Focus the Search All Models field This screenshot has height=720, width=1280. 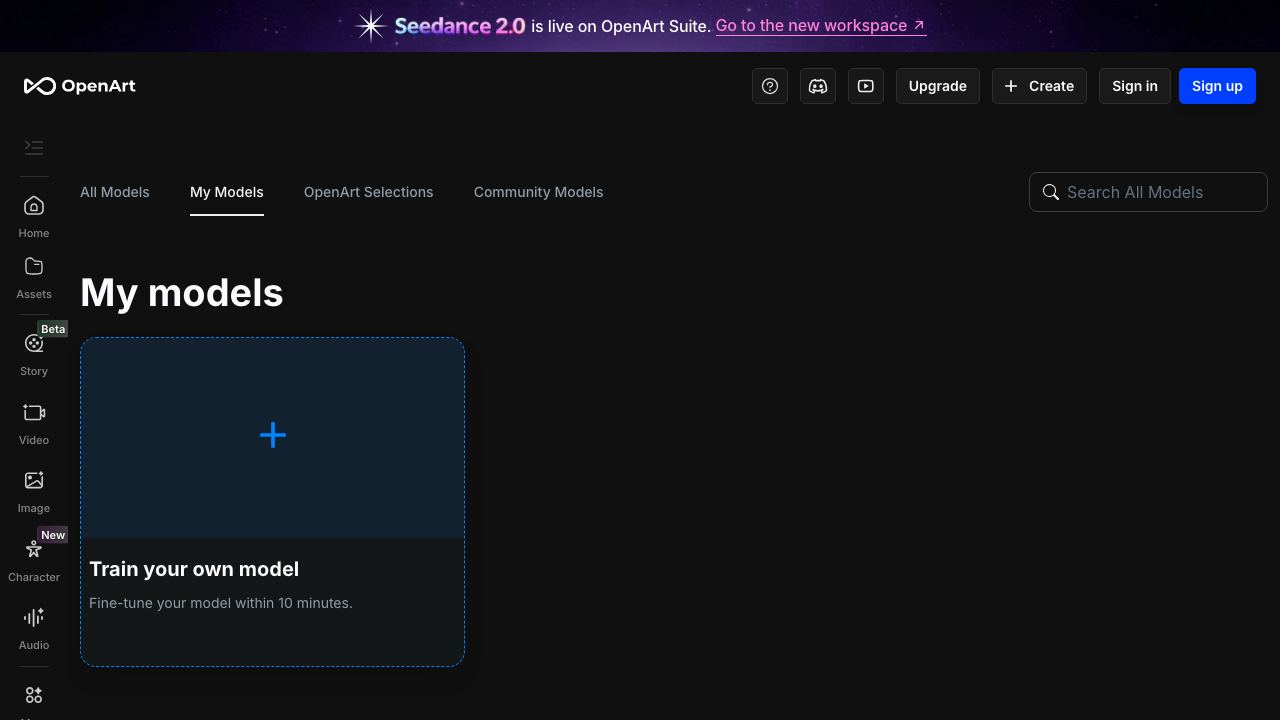click(x=1148, y=192)
